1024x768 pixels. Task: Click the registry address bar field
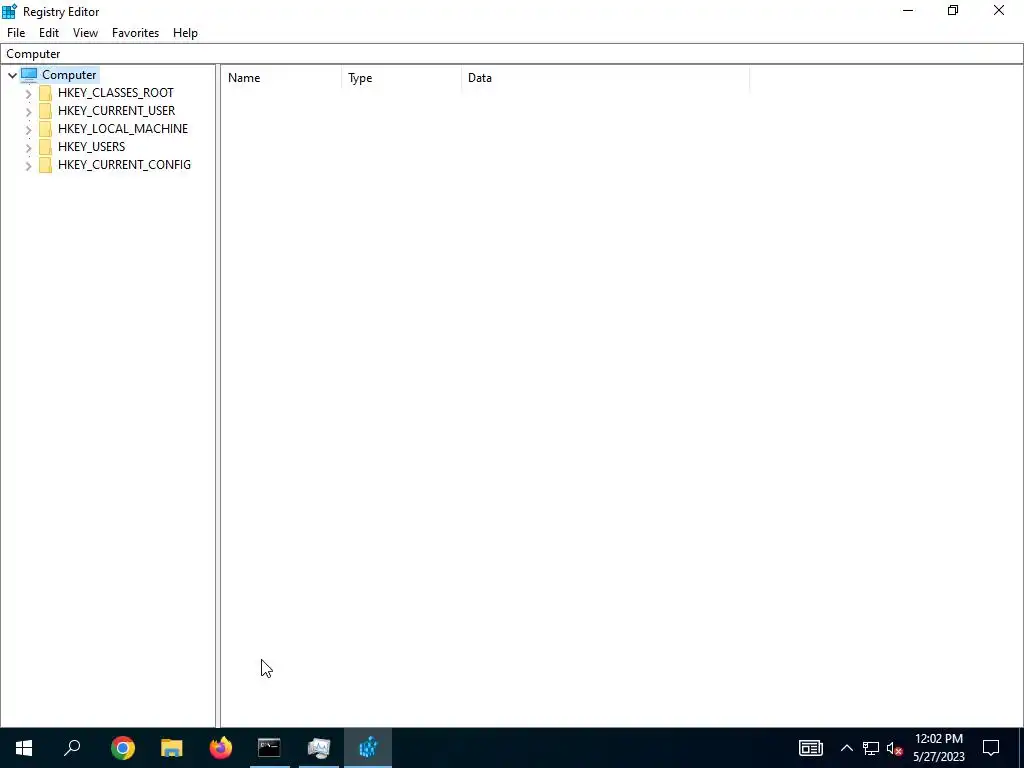[512, 54]
